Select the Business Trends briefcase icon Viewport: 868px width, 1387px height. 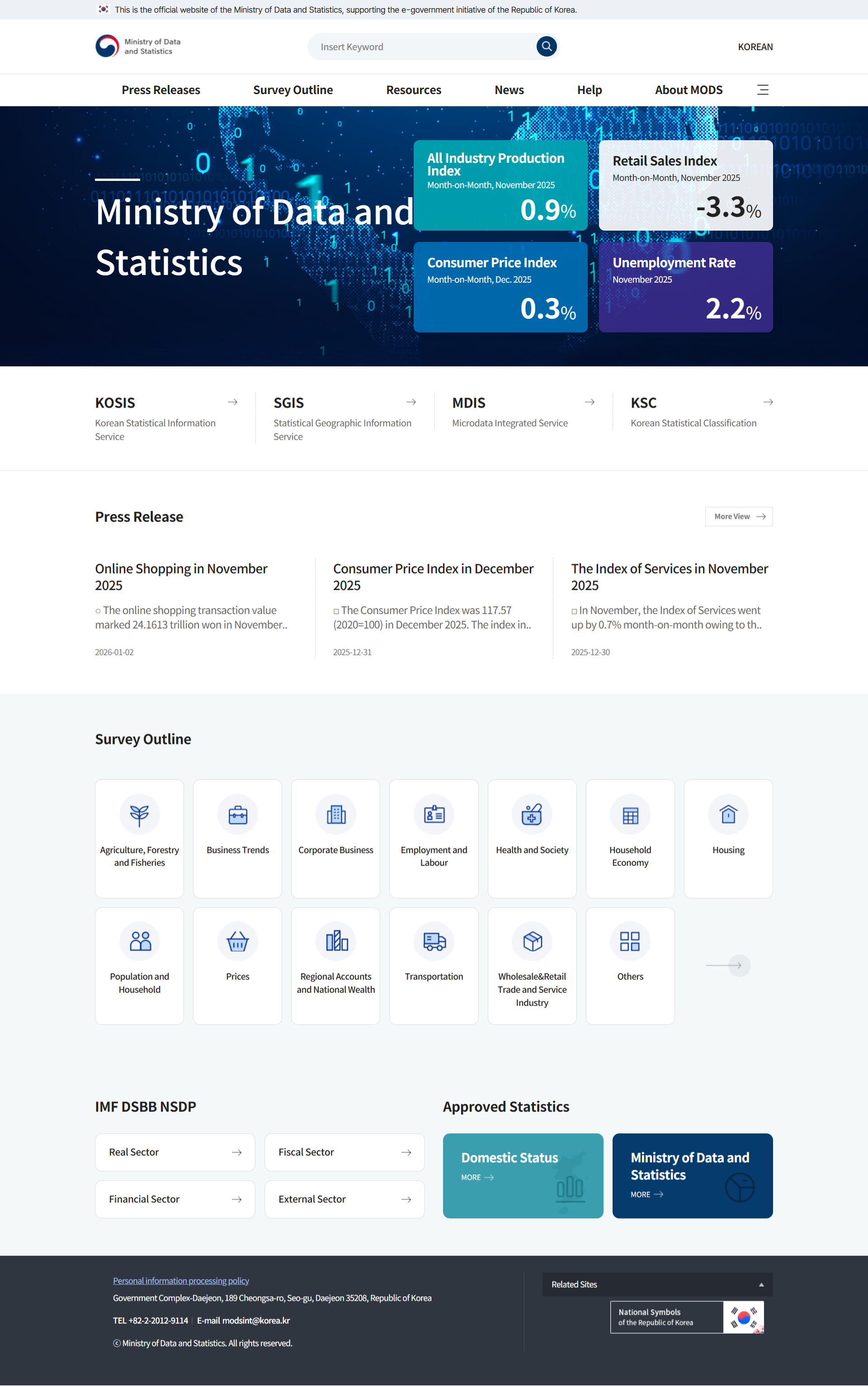(x=238, y=814)
